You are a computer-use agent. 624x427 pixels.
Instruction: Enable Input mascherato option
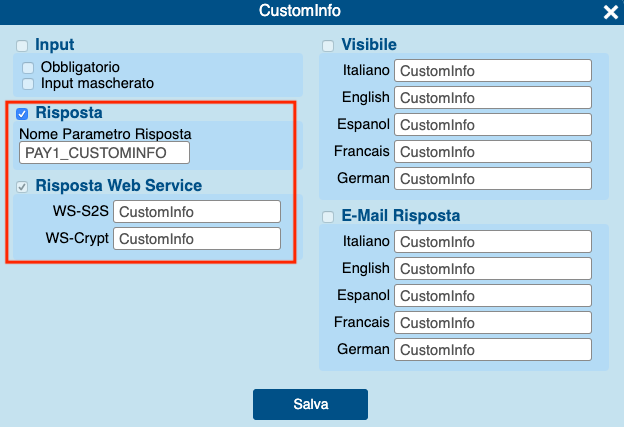28,83
